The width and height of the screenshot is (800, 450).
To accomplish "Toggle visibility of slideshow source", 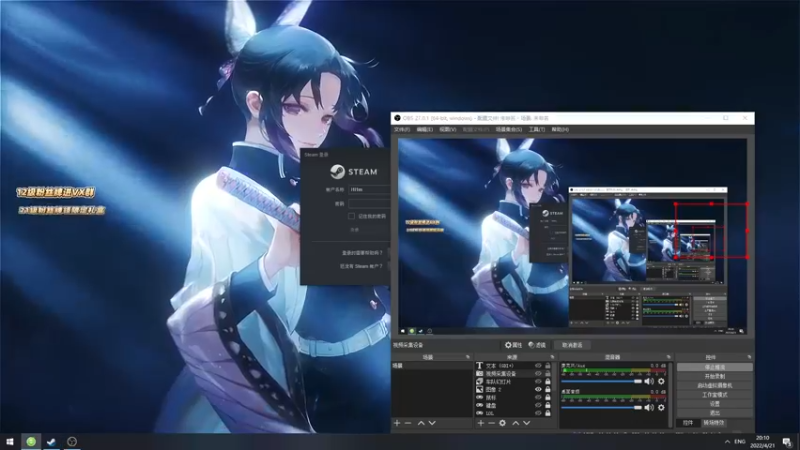I will pyautogui.click(x=538, y=382).
